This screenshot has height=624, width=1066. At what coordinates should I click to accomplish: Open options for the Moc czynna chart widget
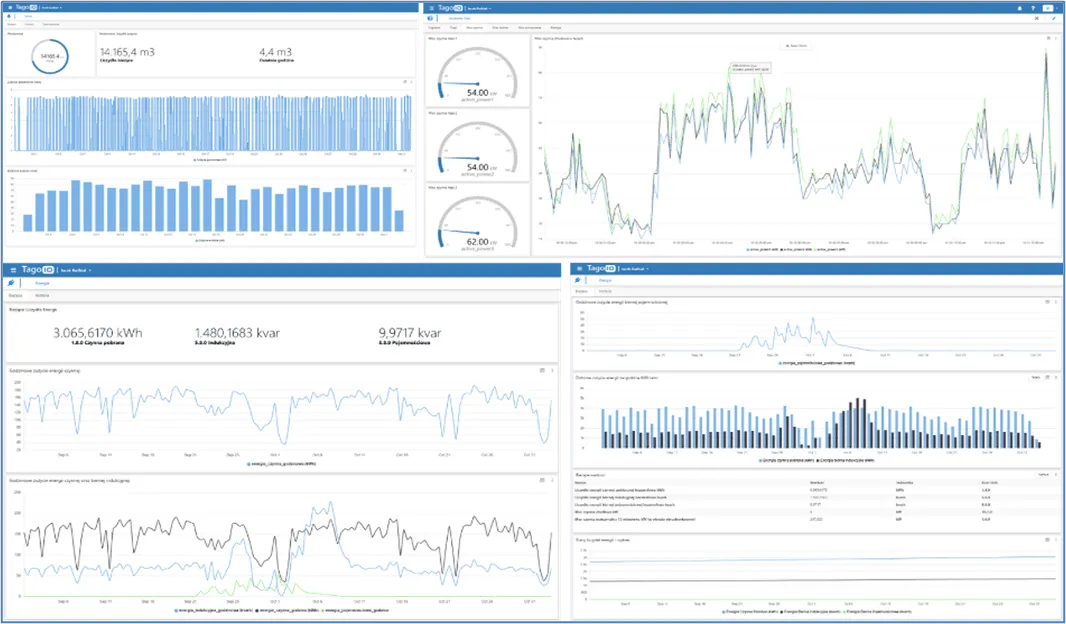tap(1056, 38)
